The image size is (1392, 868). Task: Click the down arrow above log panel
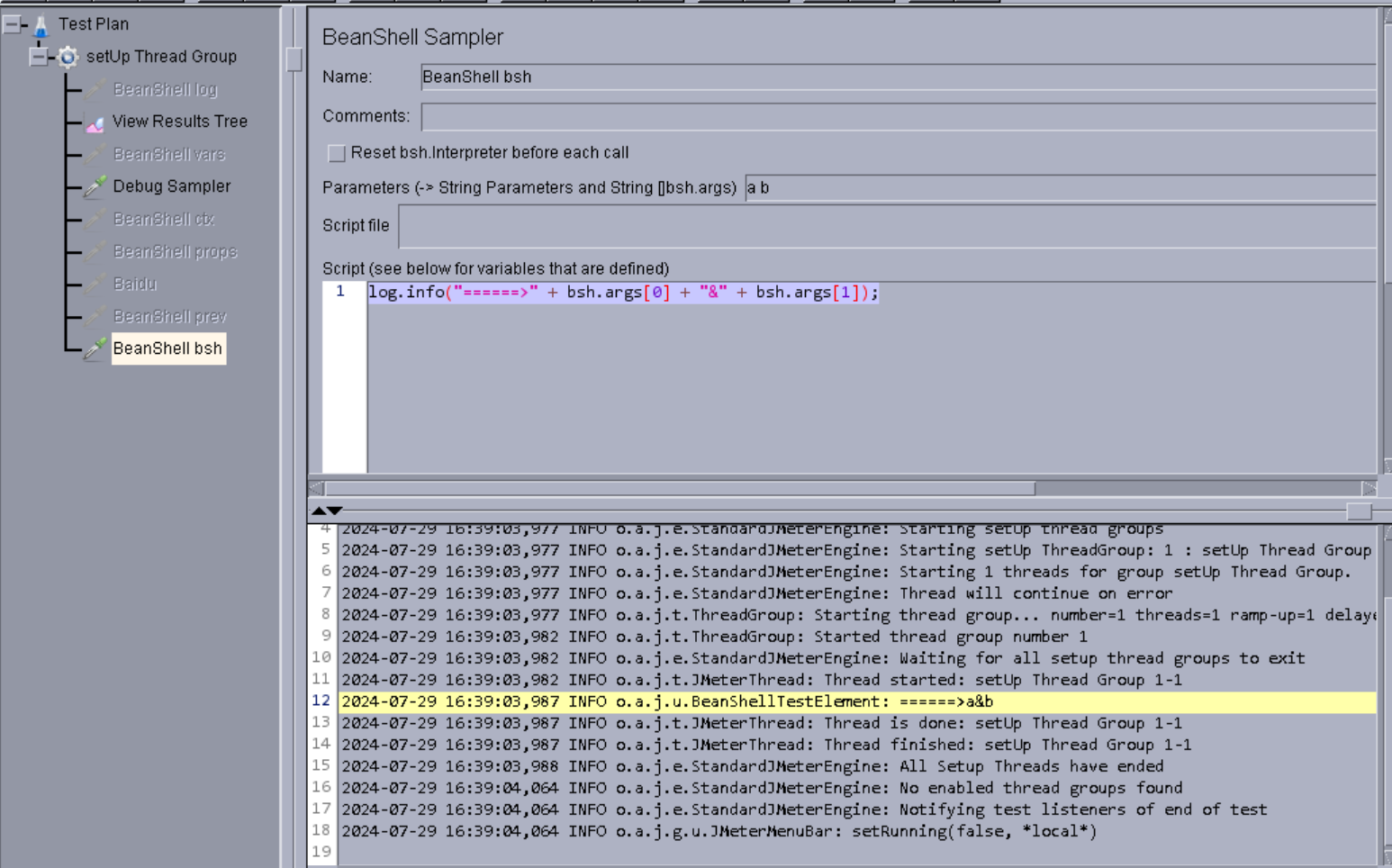coord(334,511)
